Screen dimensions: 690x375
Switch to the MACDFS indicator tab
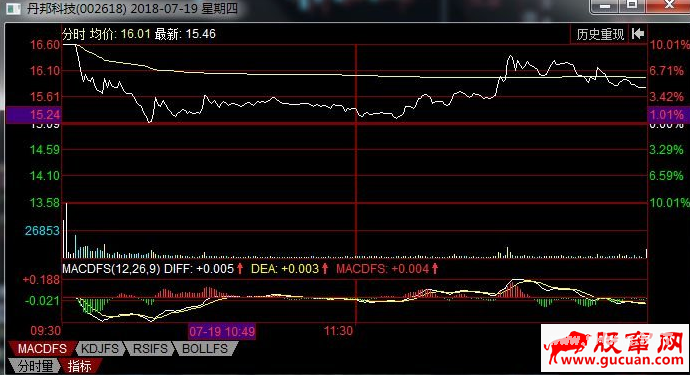42,349
